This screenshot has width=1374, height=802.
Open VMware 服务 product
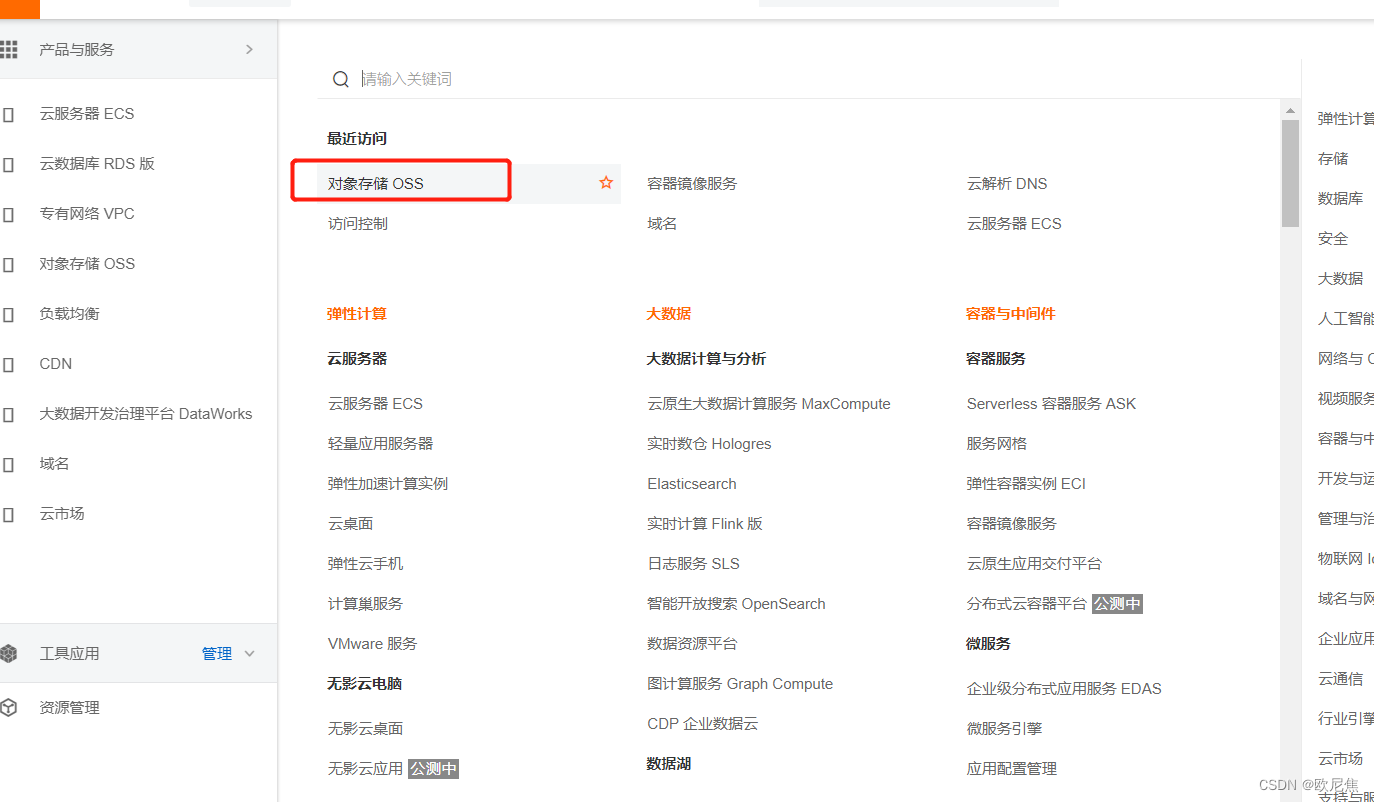(x=373, y=643)
